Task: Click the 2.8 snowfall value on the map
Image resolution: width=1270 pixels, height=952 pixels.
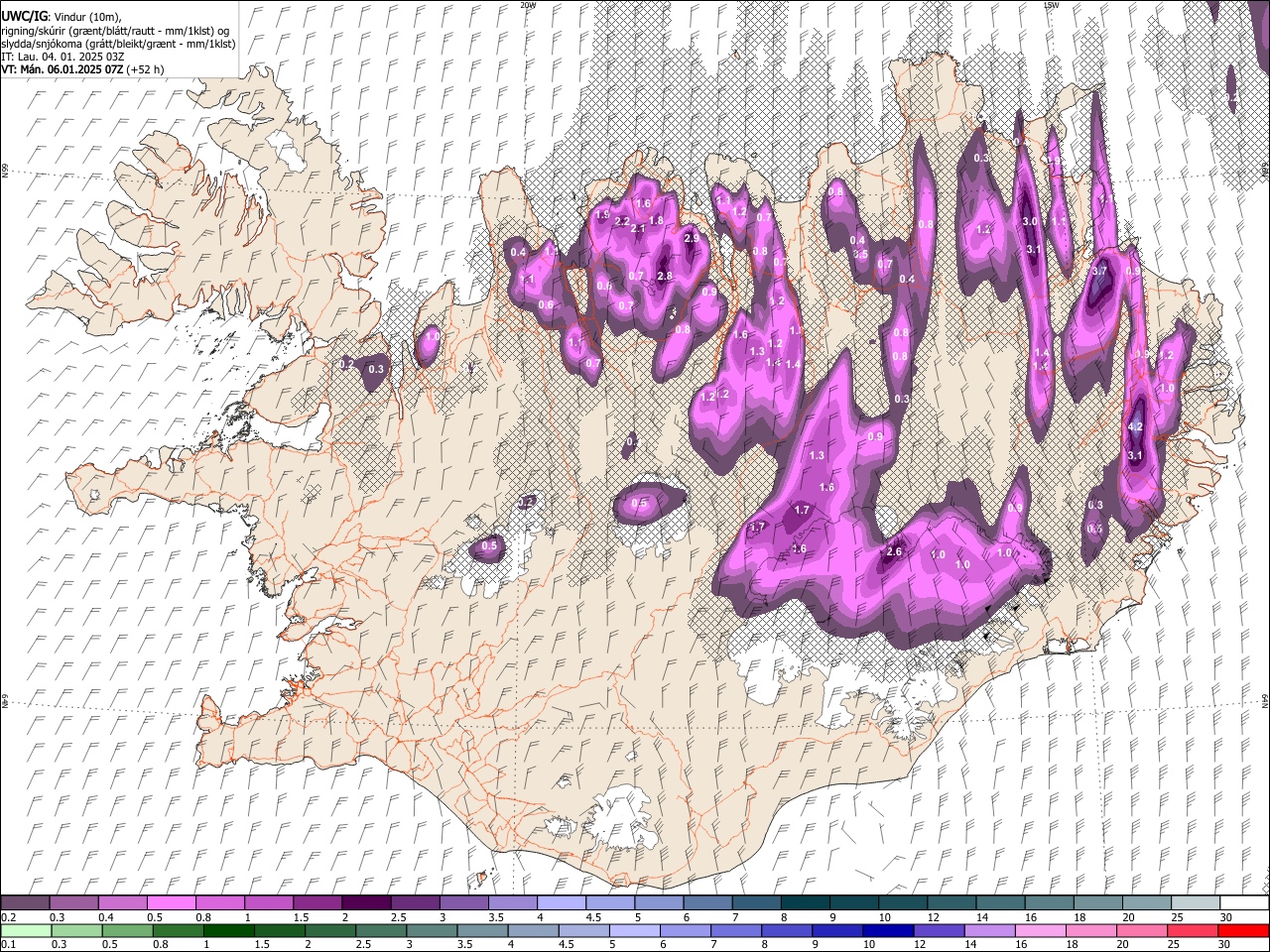Action: pyautogui.click(x=665, y=276)
